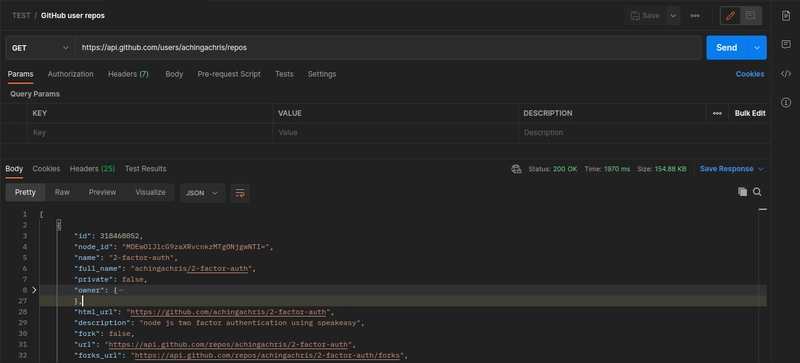This screenshot has height=363, width=800.
Task: Open the Info icon in right sidebar
Action: click(786, 103)
